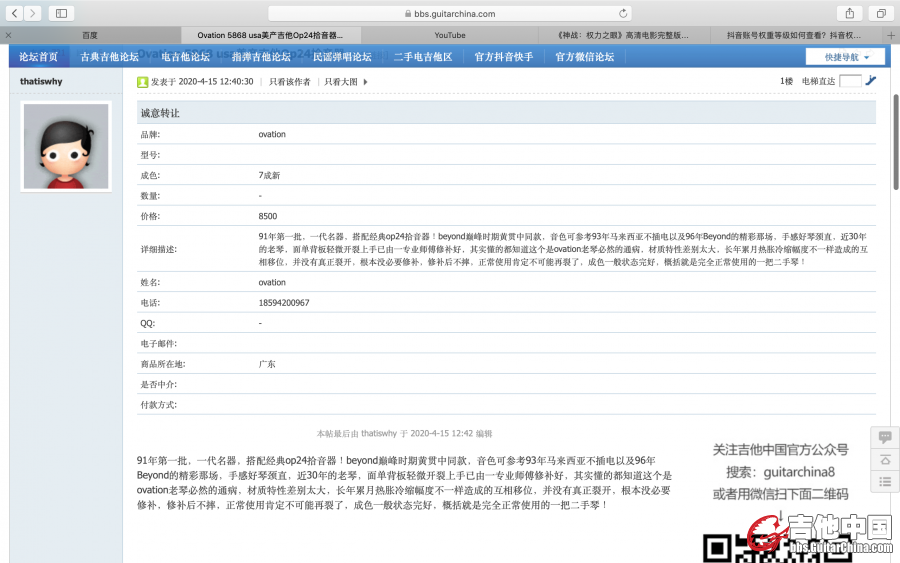Click the Safari back arrow button
This screenshot has height=563, width=900.
(x=15, y=13)
